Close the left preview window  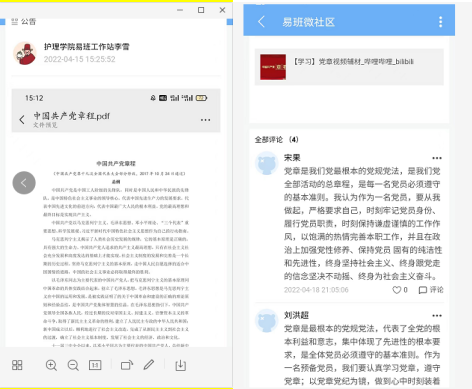(x=222, y=10)
